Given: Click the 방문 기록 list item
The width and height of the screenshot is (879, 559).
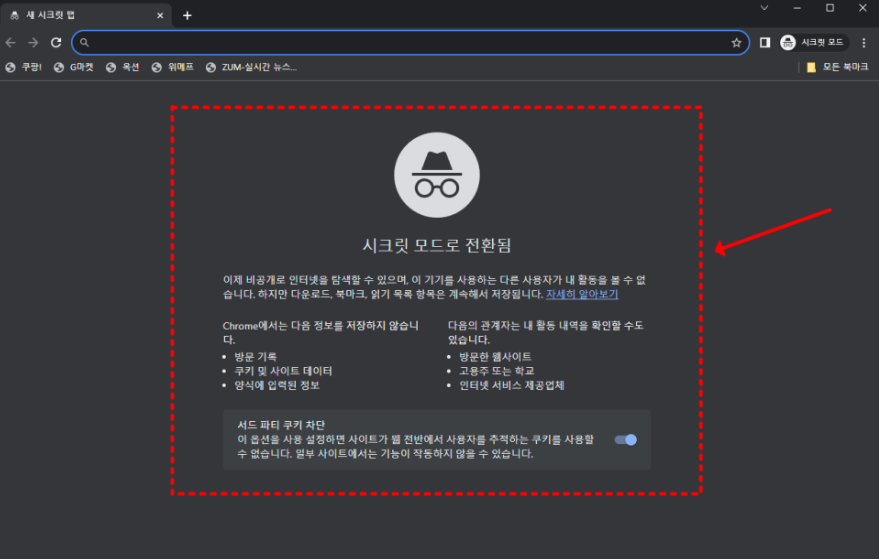Looking at the screenshot, I should (x=256, y=357).
